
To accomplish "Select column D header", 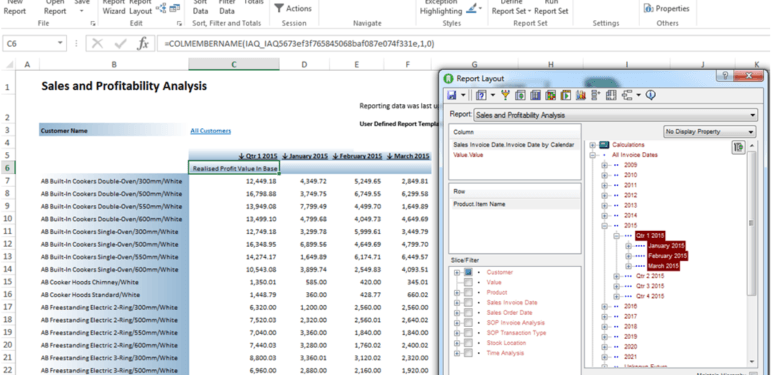I will (x=304, y=64).
